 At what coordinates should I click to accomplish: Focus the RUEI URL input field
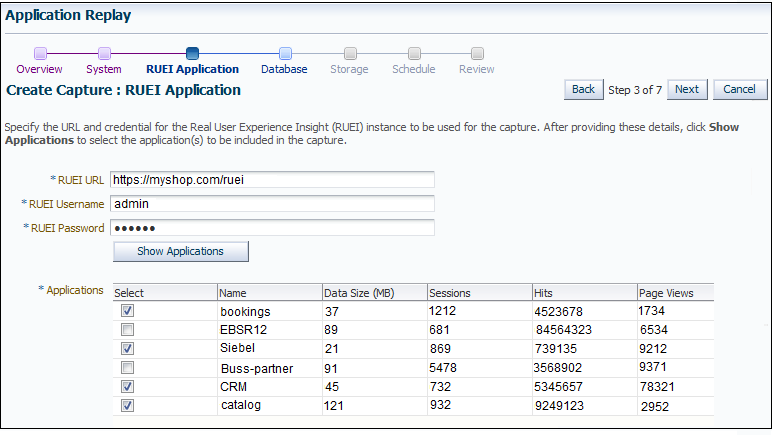tap(272, 180)
